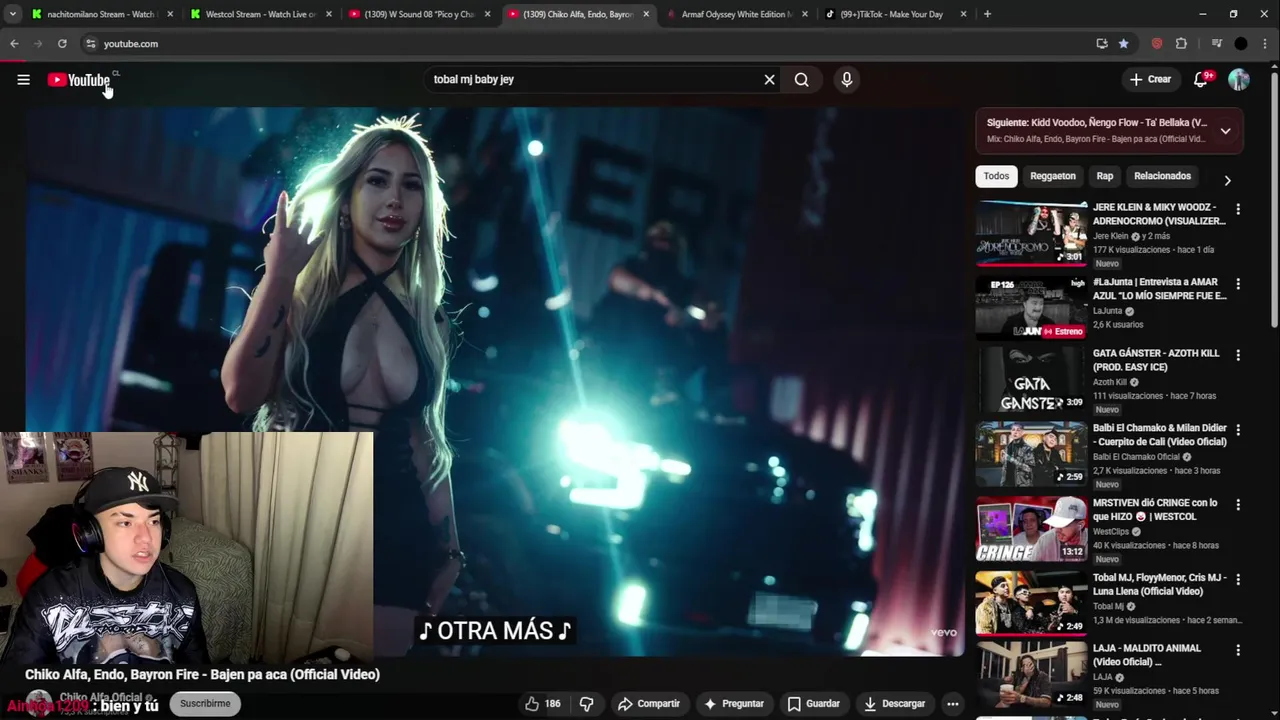Download video with Descargar button

coord(894,704)
